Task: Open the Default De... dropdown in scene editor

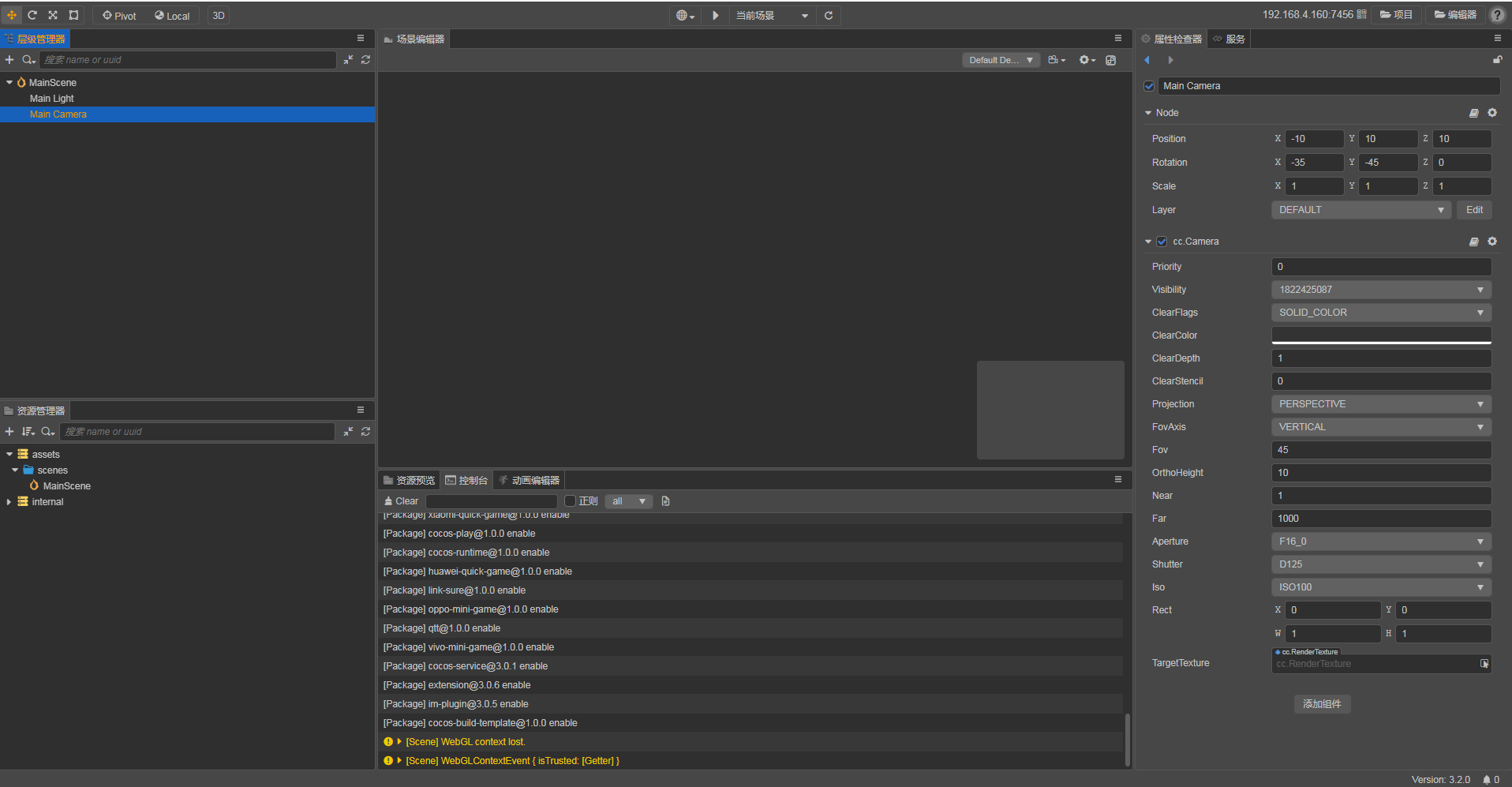Action: (1001, 60)
